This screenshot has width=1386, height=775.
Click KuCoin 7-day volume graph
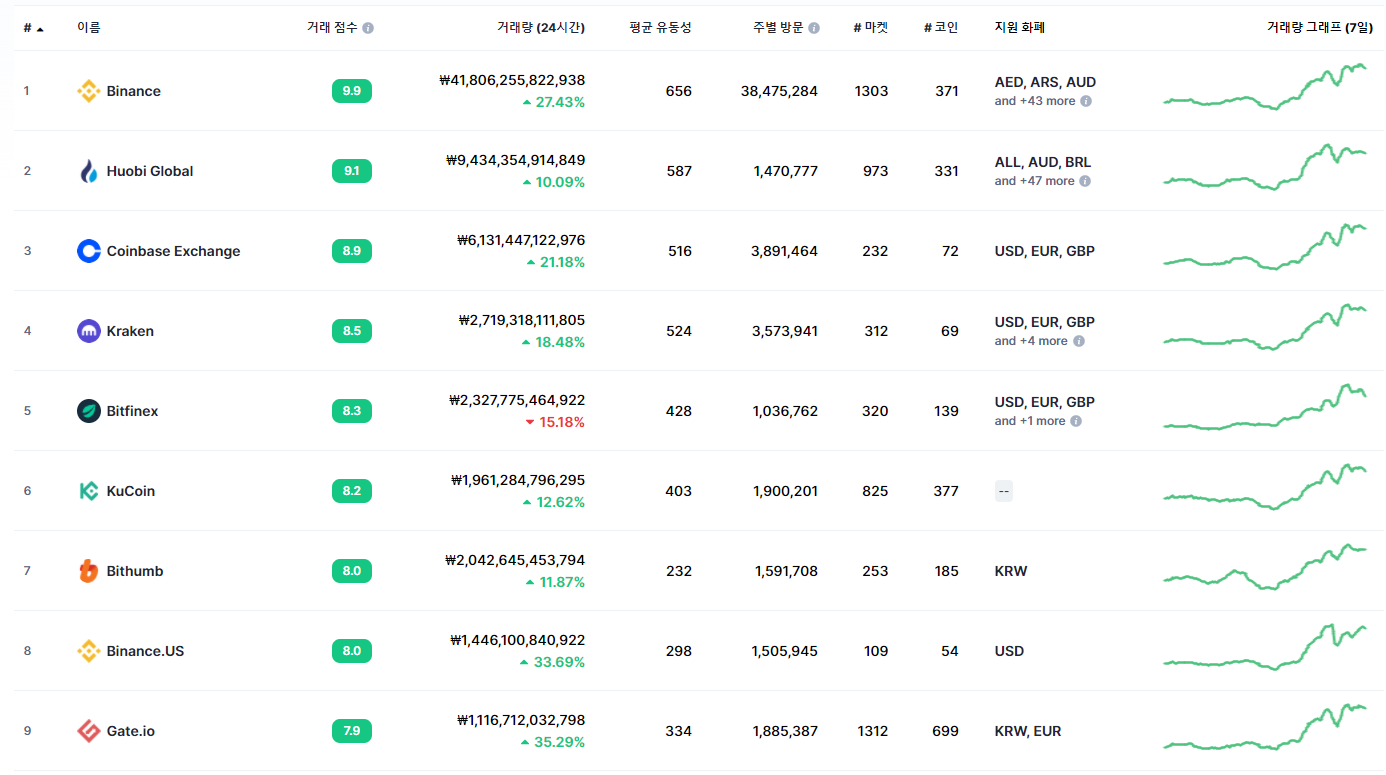pos(1265,487)
